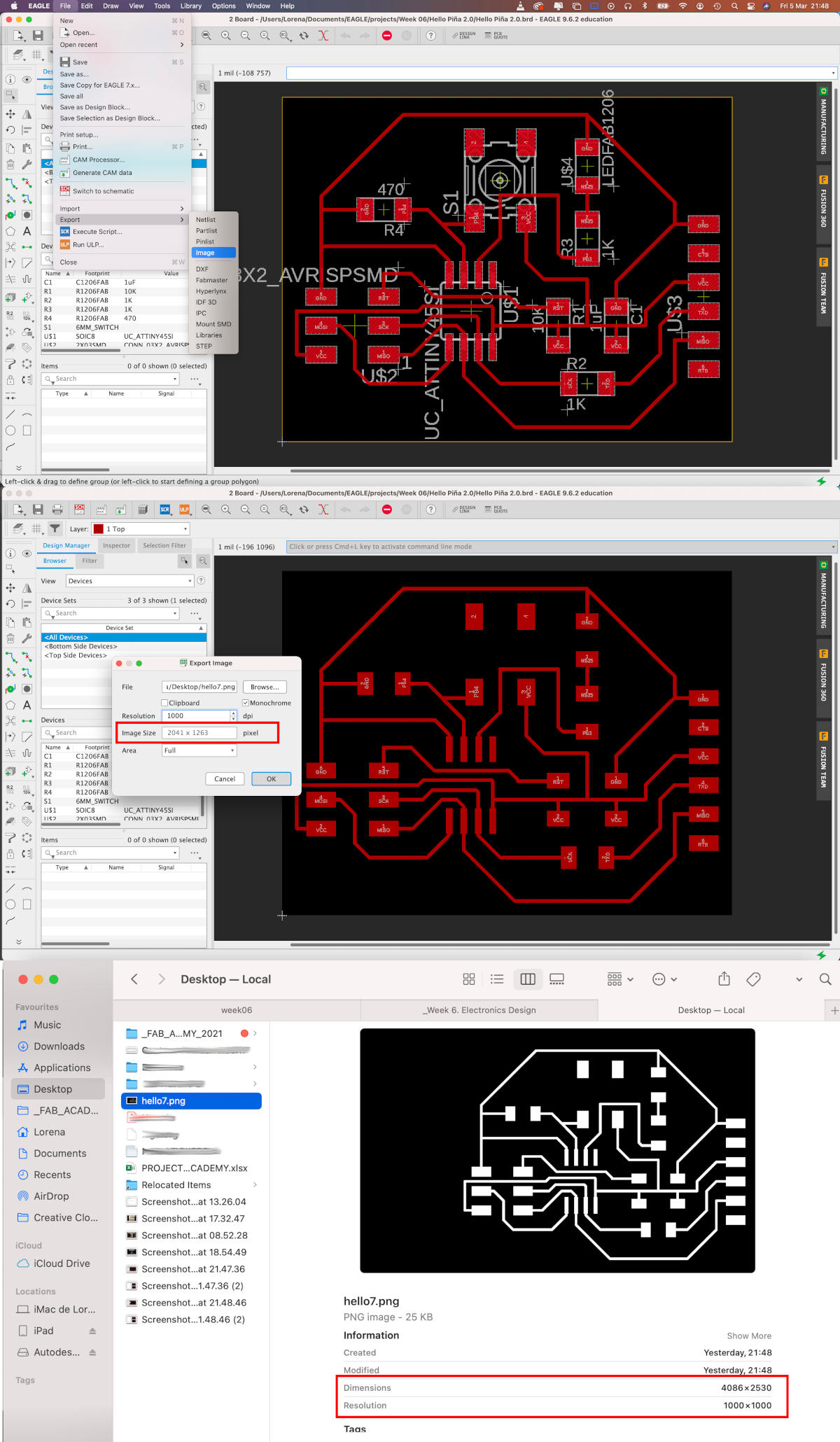Click Help question icon in lower EAGLE toolbar
Image resolution: width=840 pixels, height=1442 pixels.
tap(430, 510)
